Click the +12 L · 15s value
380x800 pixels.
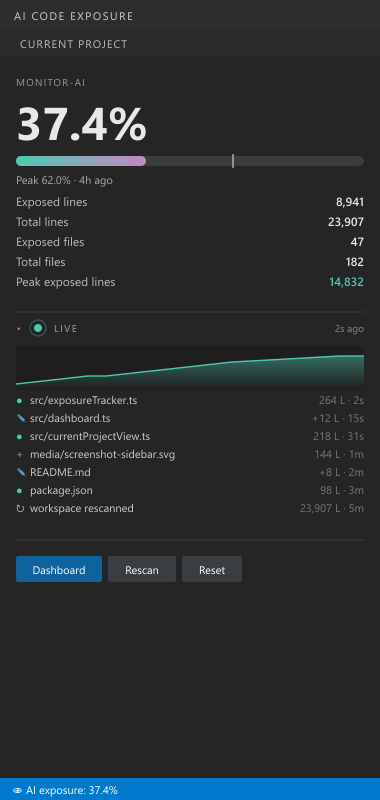[x=338, y=418]
